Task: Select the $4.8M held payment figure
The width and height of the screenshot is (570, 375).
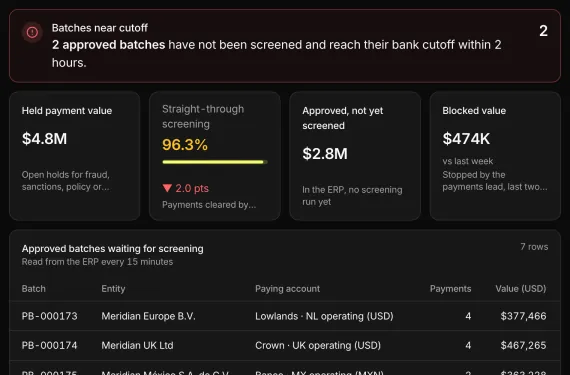Action: [x=44, y=139]
